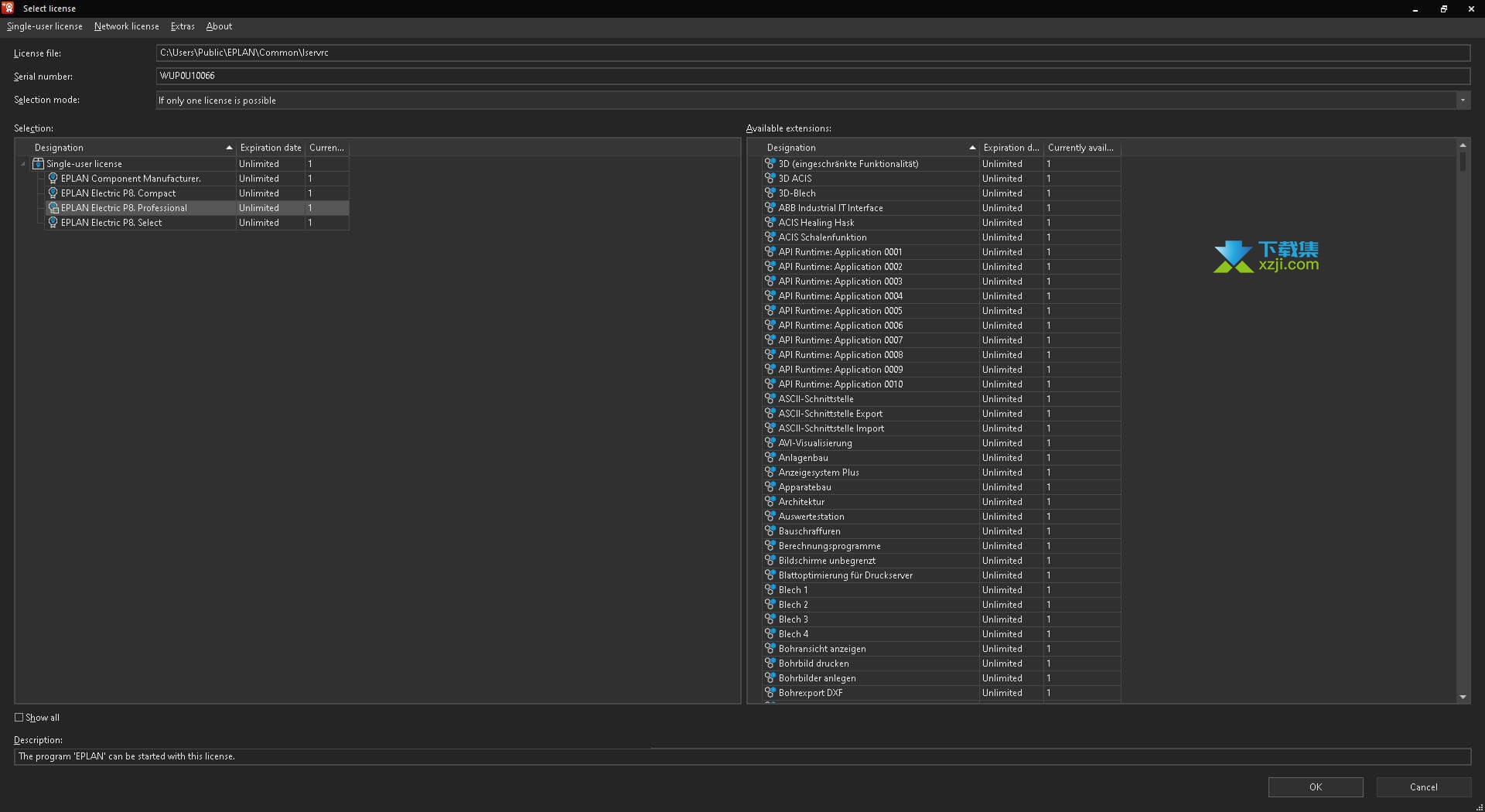
Task: Click the Berechnungsprogramme extension icon
Action: (770, 546)
